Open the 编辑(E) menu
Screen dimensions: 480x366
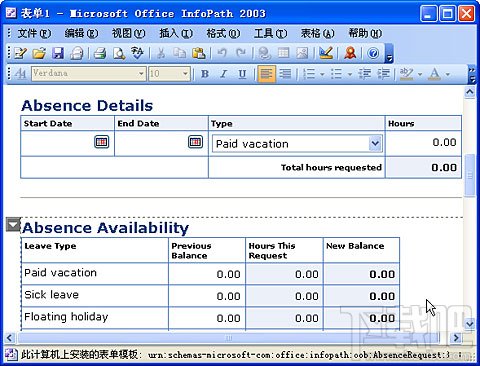point(81,33)
